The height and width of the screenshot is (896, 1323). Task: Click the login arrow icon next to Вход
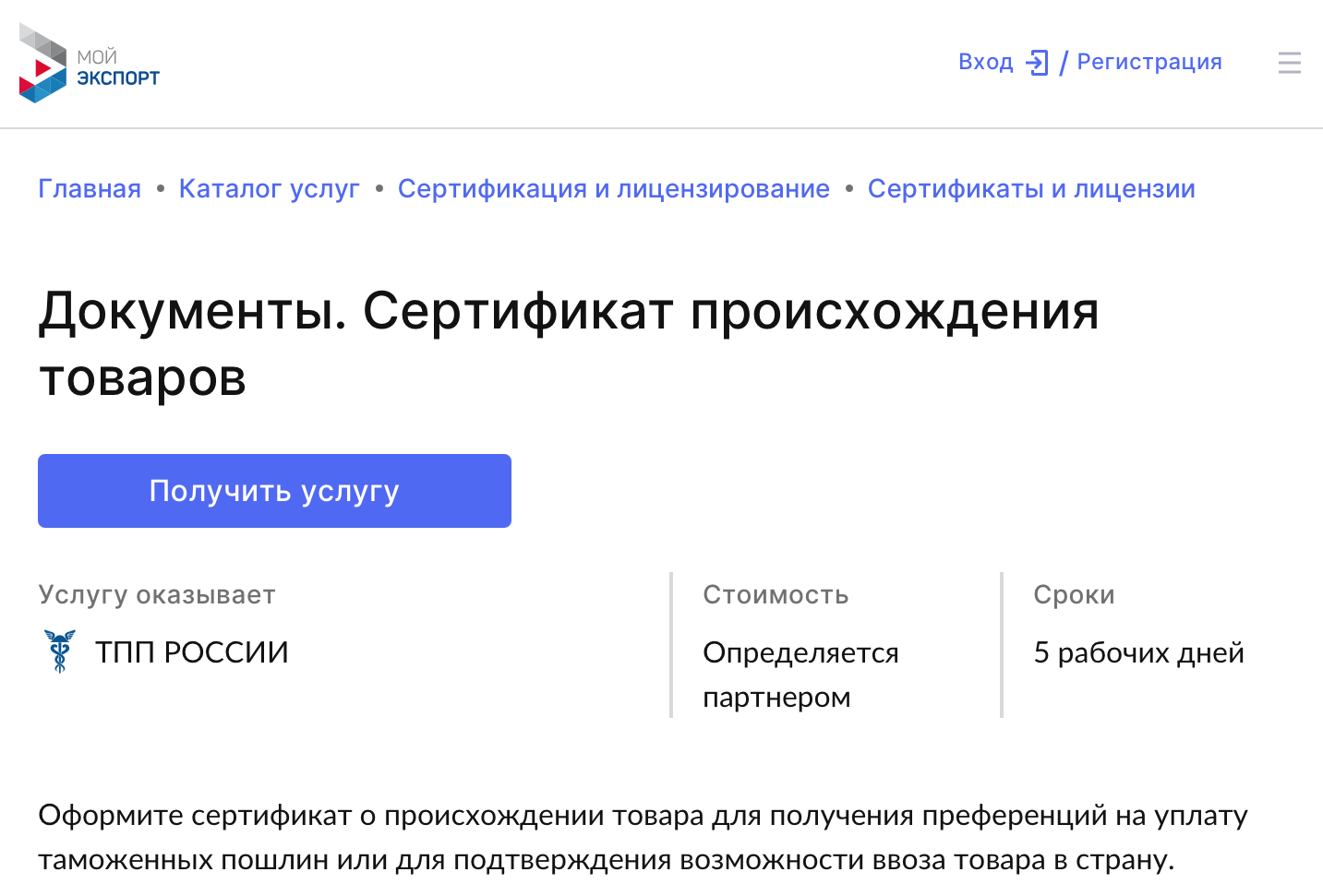coord(1038,63)
